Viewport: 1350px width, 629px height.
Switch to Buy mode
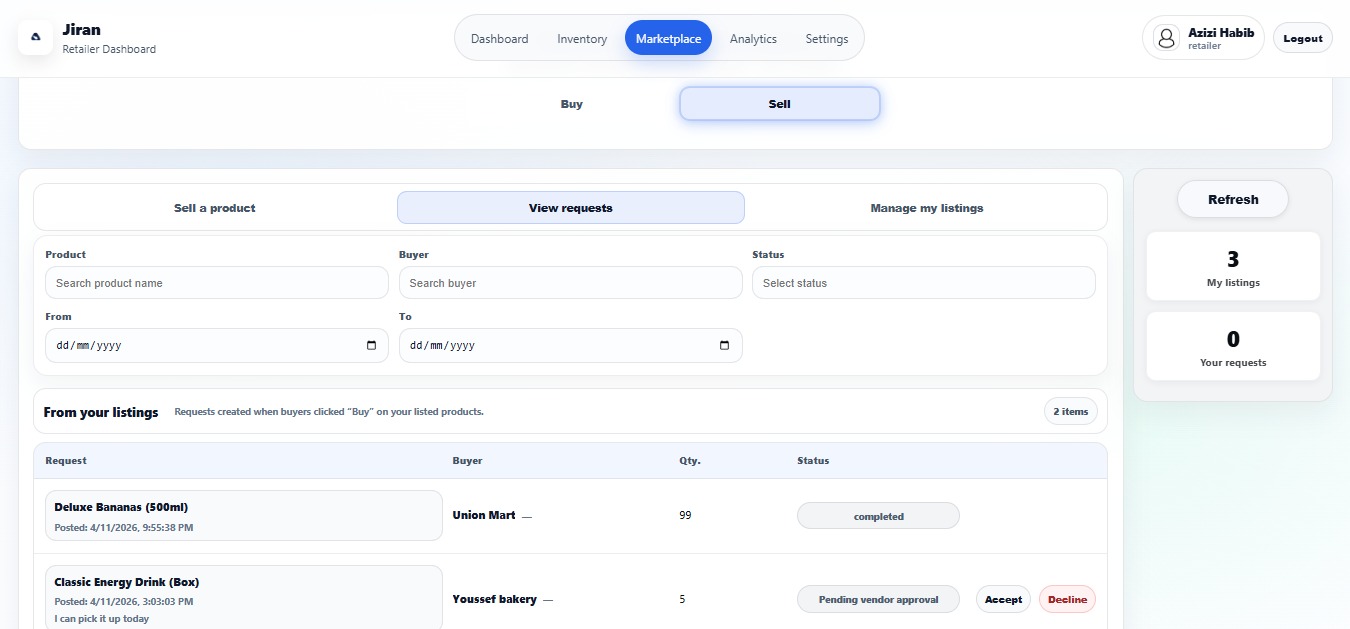(571, 104)
